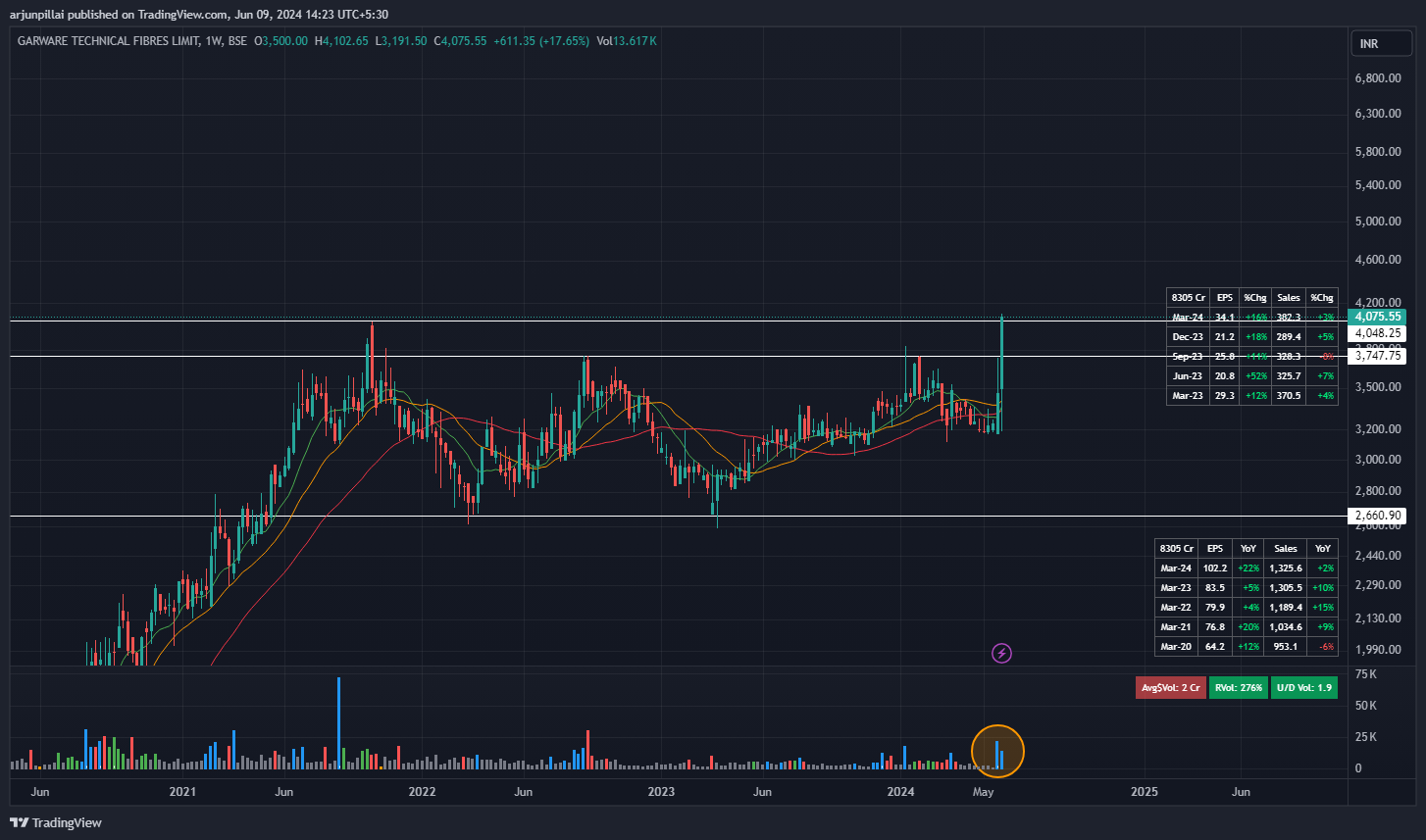This screenshot has height=840, width=1426.
Task: Click the 2025 time axis label
Action: 1144,791
